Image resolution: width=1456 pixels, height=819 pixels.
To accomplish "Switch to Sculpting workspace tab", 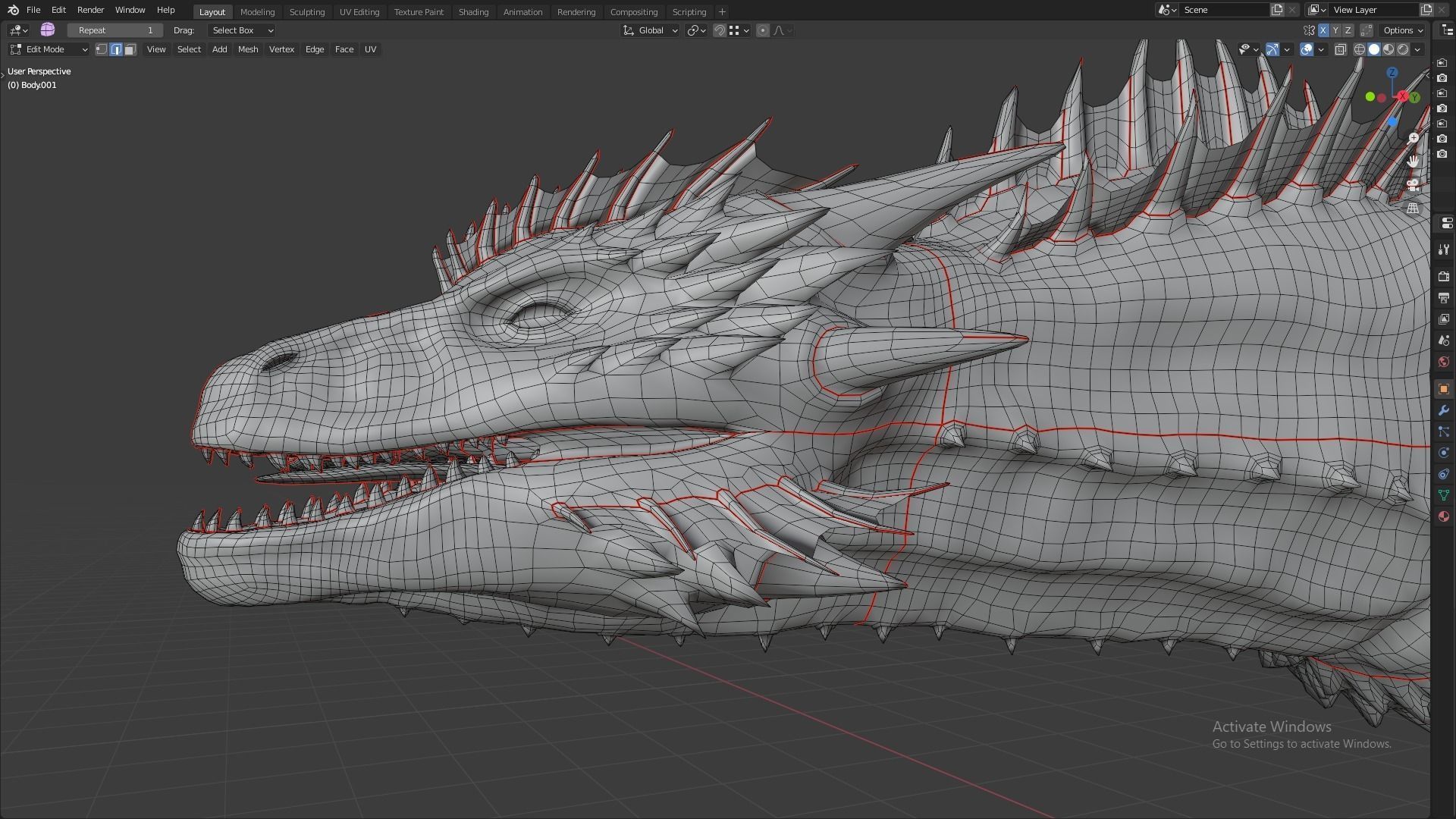I will 306,11.
